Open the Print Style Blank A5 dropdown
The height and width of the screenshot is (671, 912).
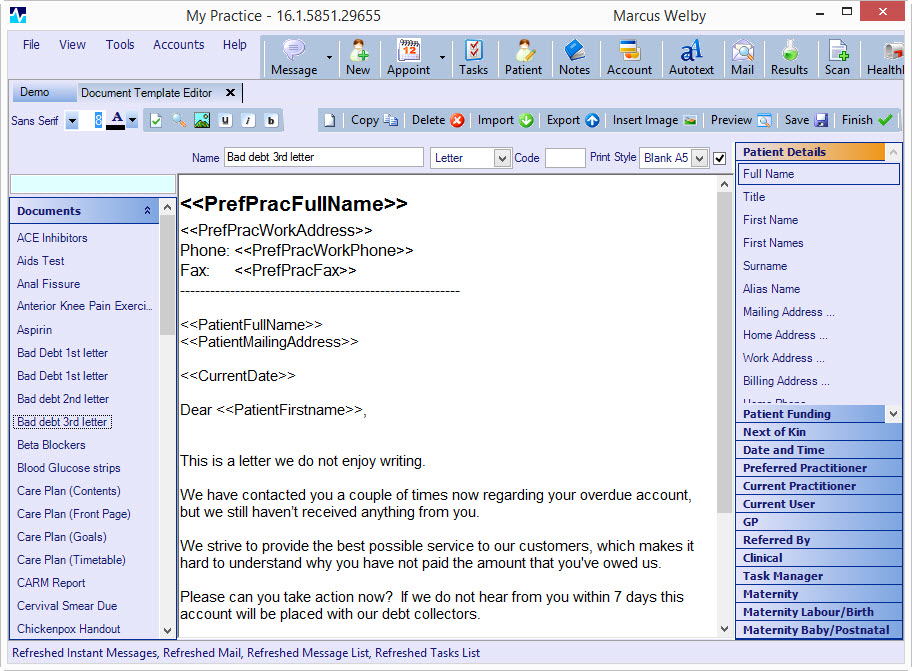tap(700, 158)
